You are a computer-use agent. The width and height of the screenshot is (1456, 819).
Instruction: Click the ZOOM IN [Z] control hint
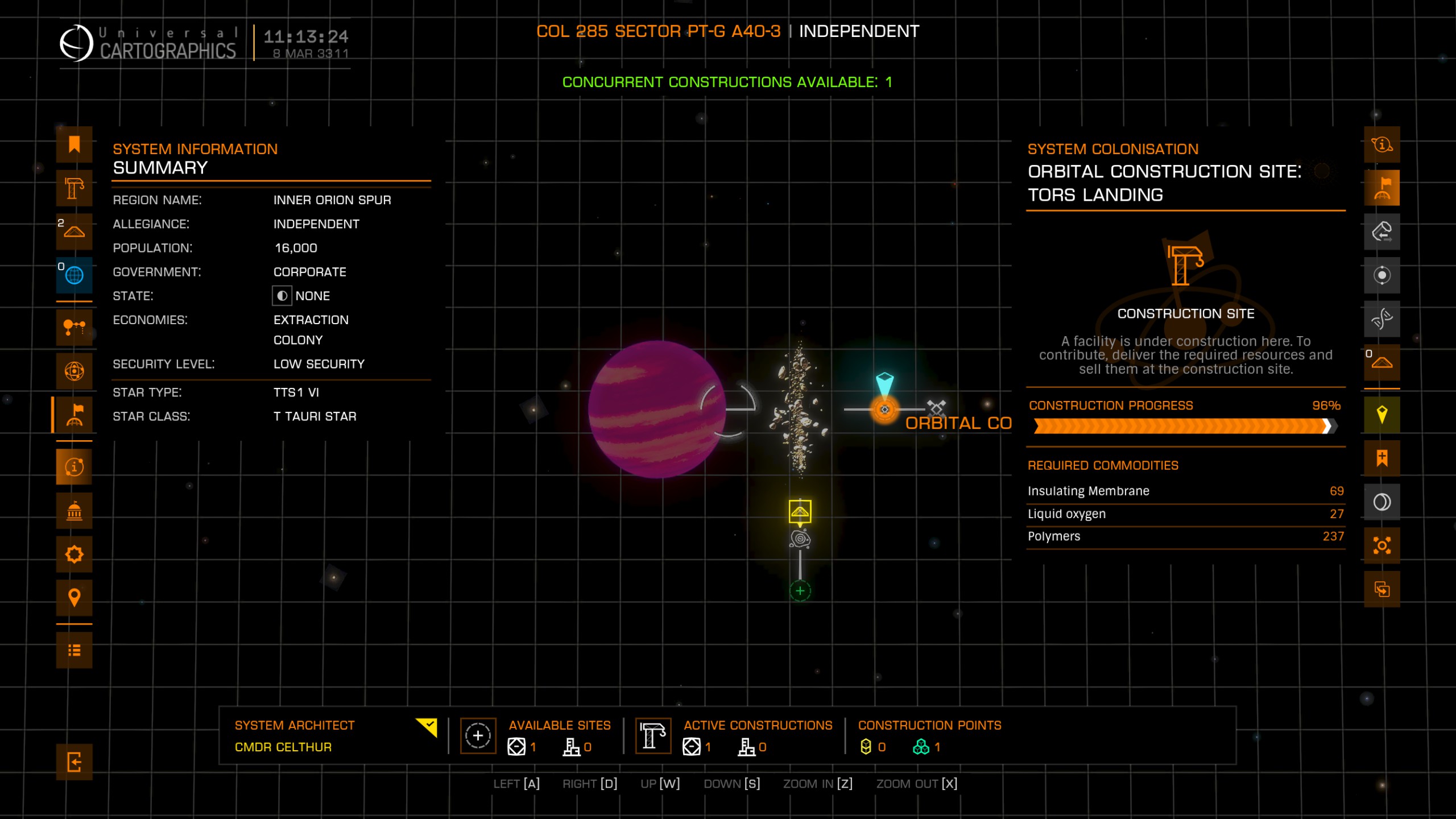point(817,784)
